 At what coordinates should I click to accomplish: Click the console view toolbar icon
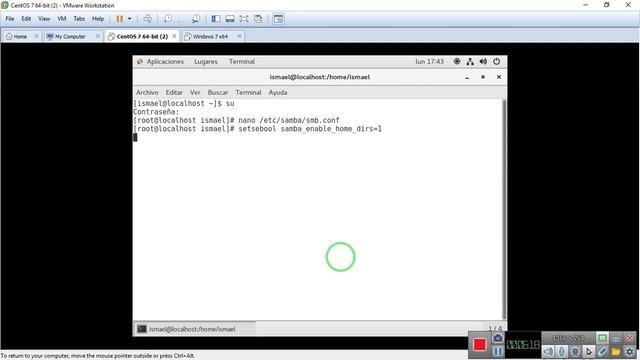[278, 19]
